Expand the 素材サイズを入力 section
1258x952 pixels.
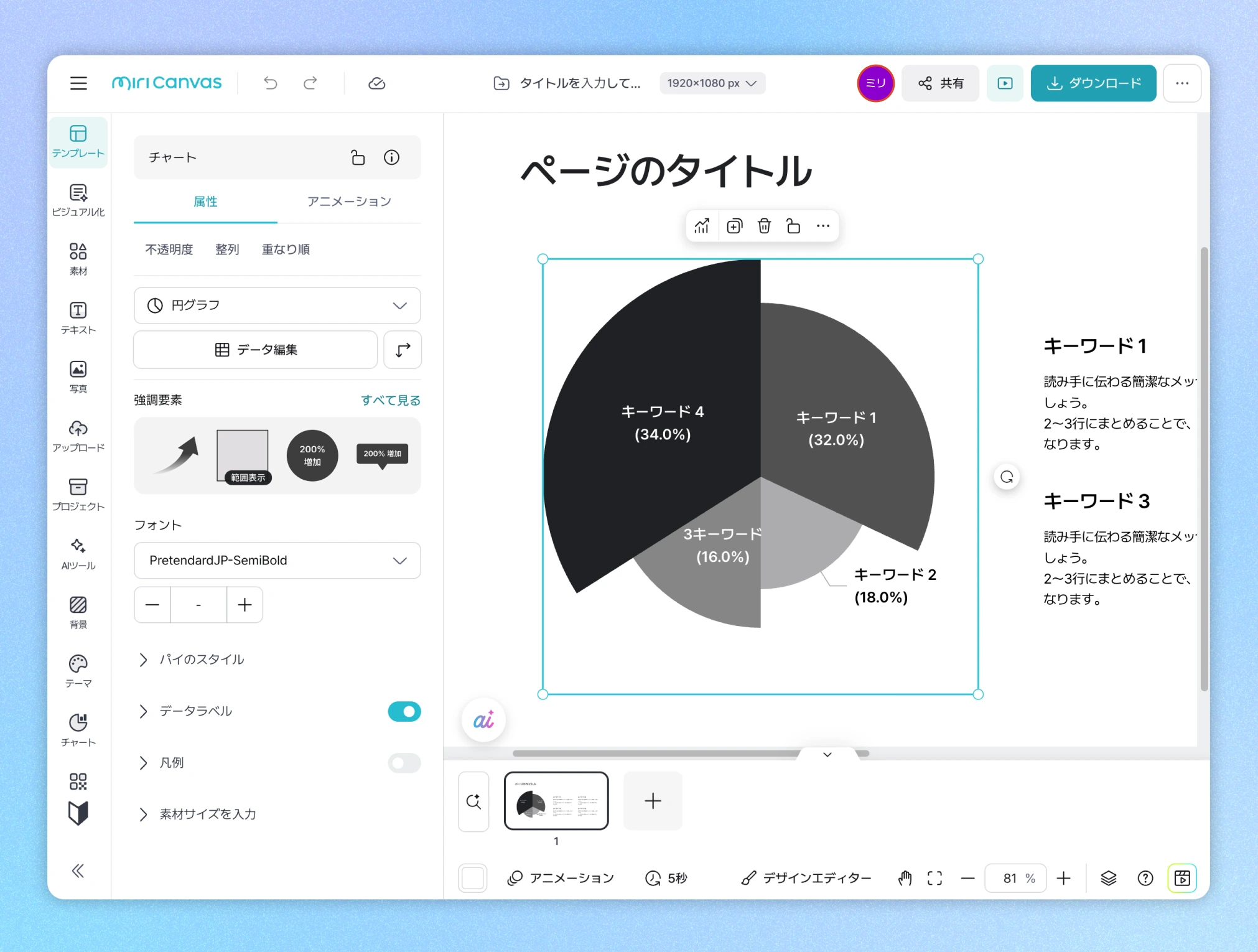(x=198, y=814)
